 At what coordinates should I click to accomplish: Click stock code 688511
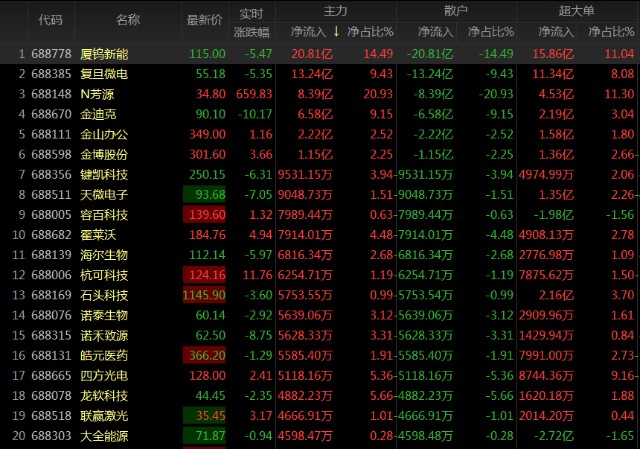coord(51,194)
